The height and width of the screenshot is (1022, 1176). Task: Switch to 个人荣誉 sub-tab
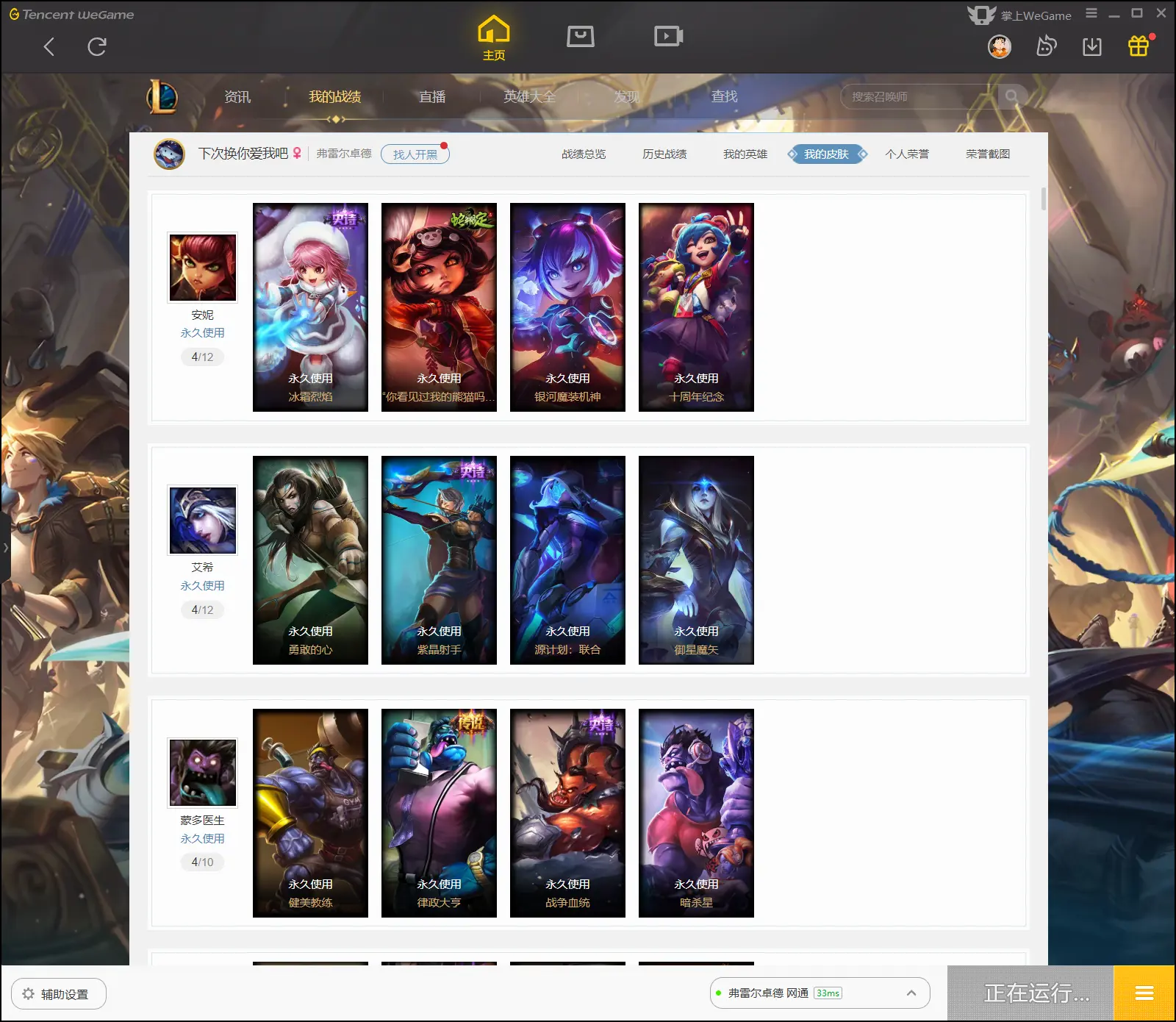point(907,154)
